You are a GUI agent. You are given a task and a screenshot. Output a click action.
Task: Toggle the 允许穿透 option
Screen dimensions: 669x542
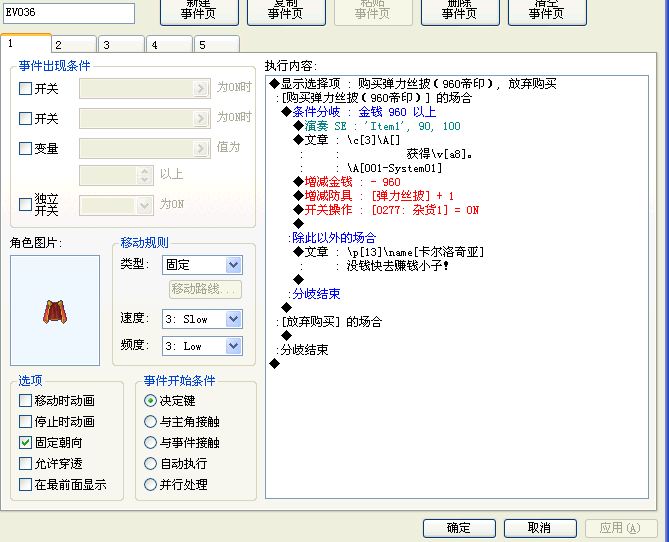point(26,463)
